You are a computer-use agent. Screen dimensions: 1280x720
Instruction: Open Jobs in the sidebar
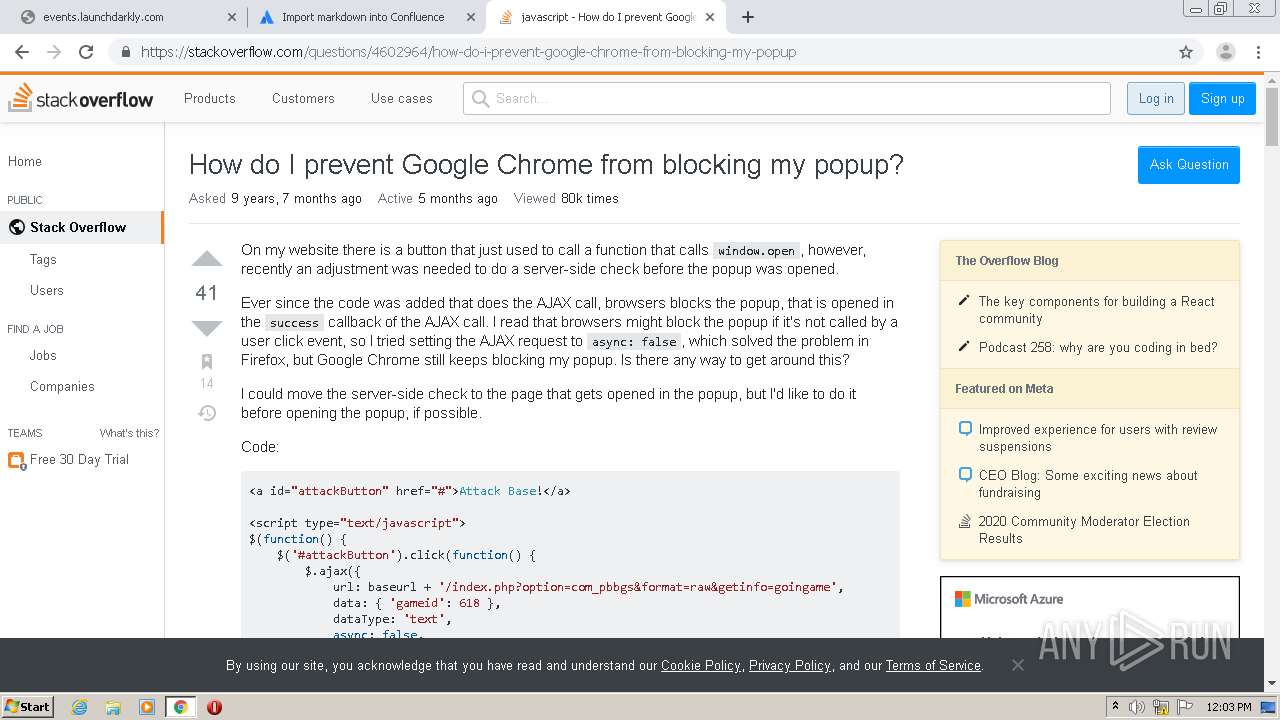point(43,355)
